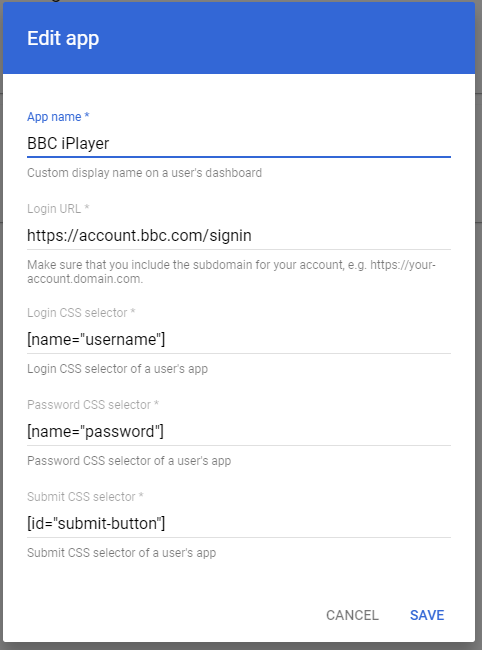Click the "Login URL *" label
The width and height of the screenshot is (482, 650).
pyautogui.click(x=58, y=209)
